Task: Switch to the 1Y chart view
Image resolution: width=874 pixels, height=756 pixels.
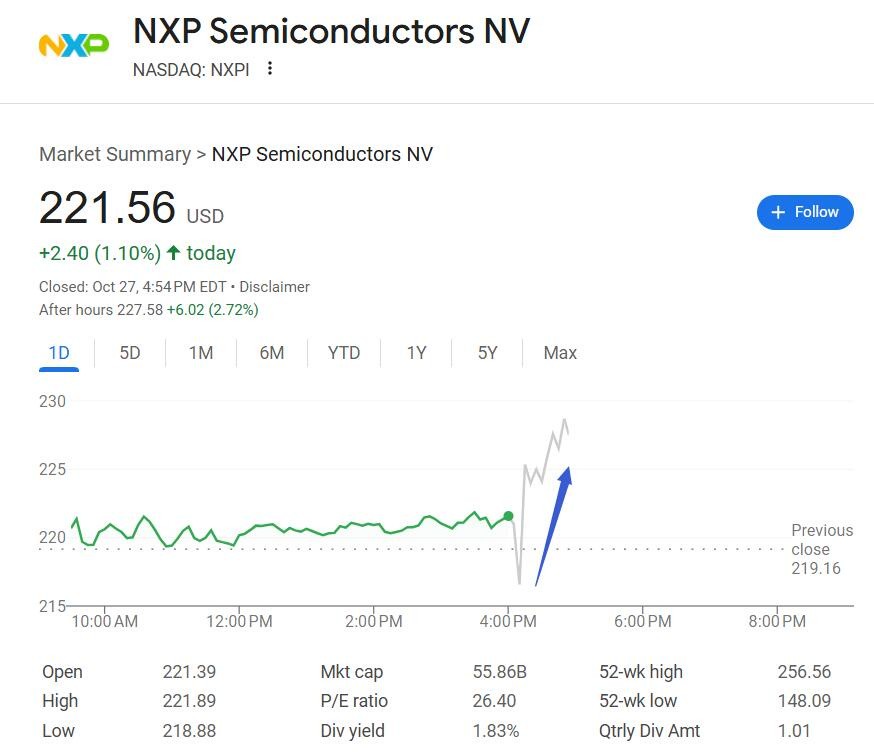Action: click(416, 353)
